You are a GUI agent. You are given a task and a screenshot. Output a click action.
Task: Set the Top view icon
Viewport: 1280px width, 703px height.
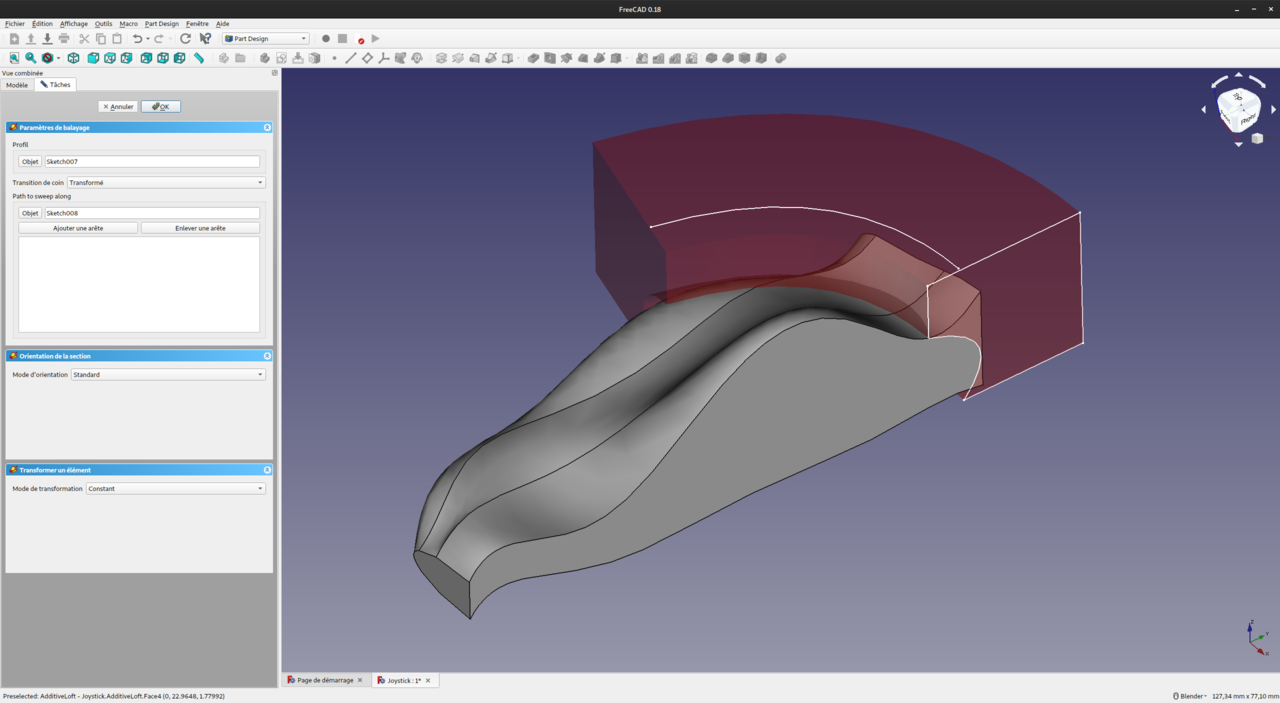pos(110,58)
